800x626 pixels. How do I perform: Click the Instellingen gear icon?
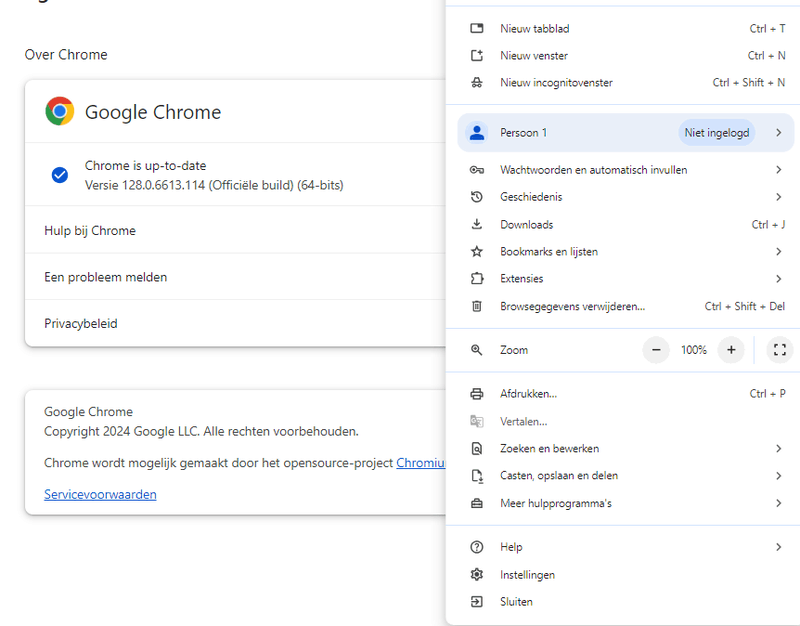[477, 575]
